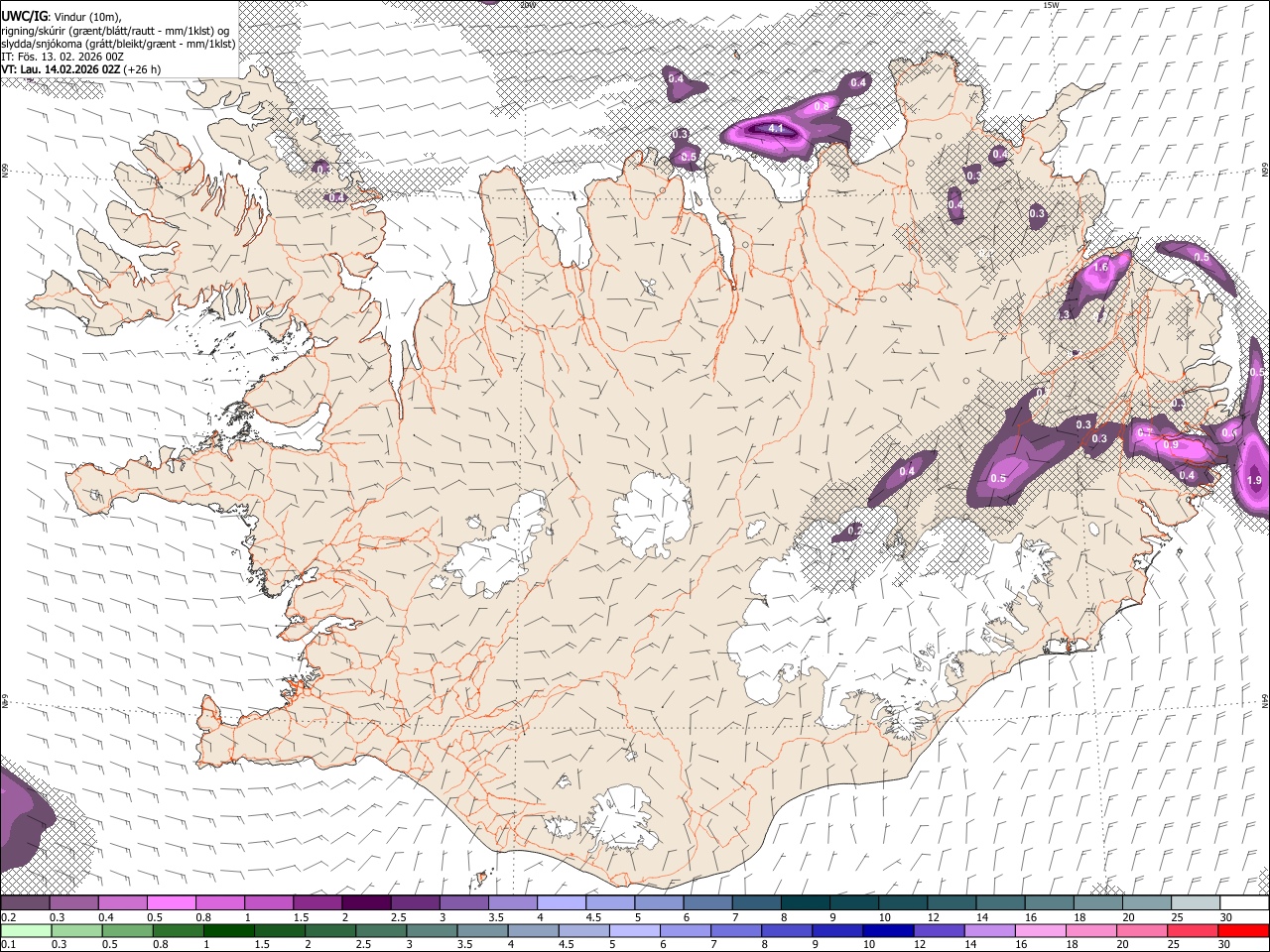Click the 'UWC/IG: Vindur (10m)' title line

point(62,17)
